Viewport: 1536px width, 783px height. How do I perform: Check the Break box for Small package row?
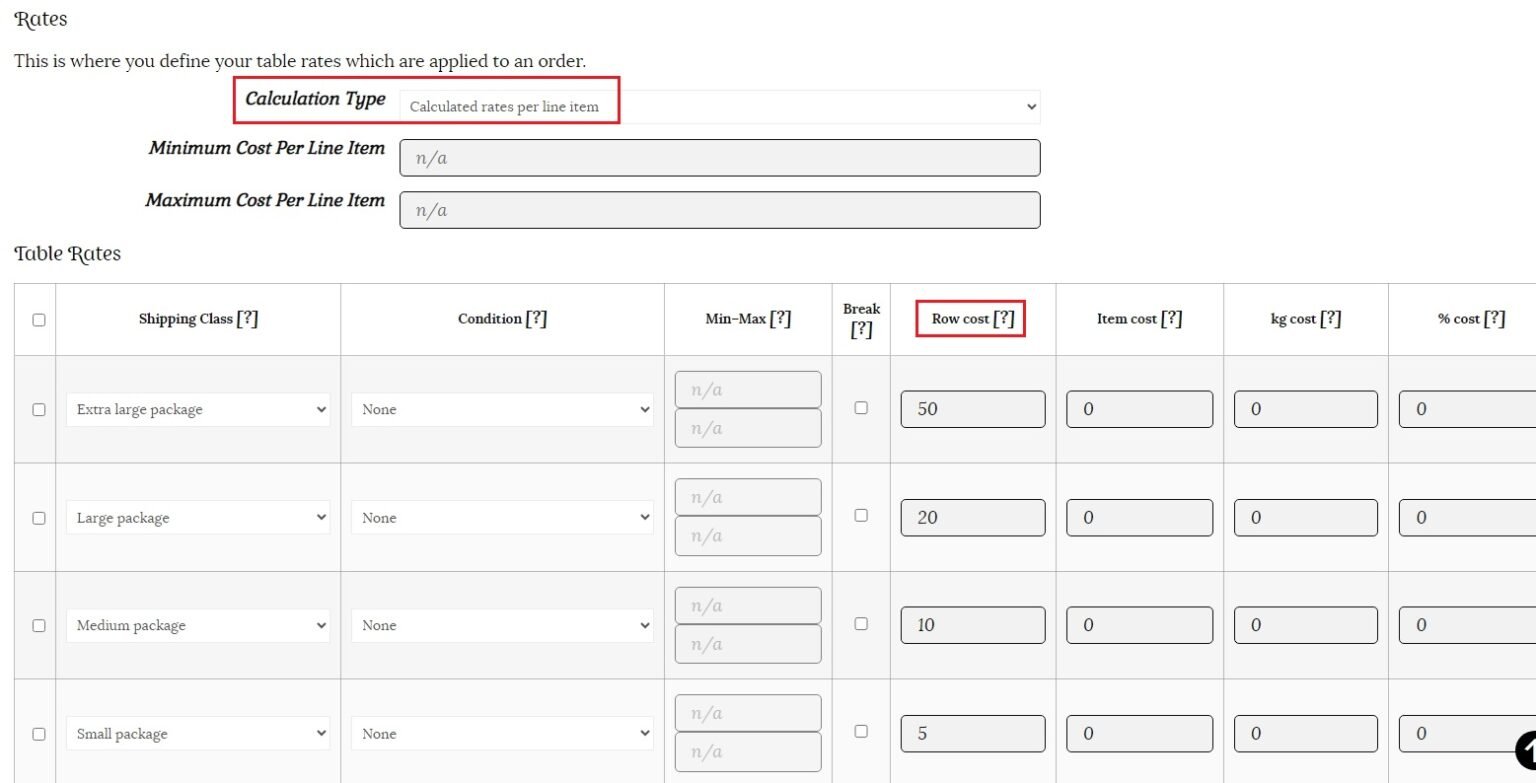(861, 731)
